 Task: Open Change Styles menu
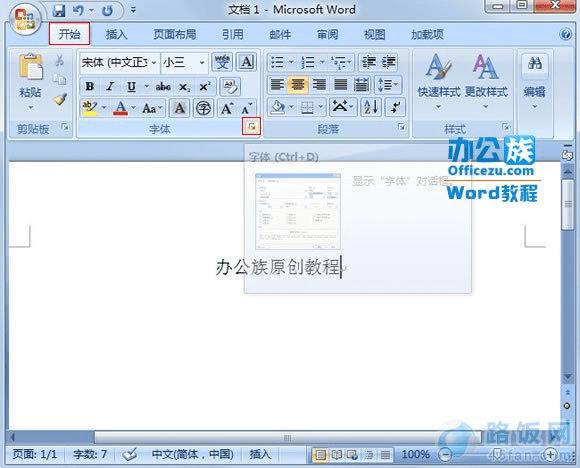pos(486,81)
